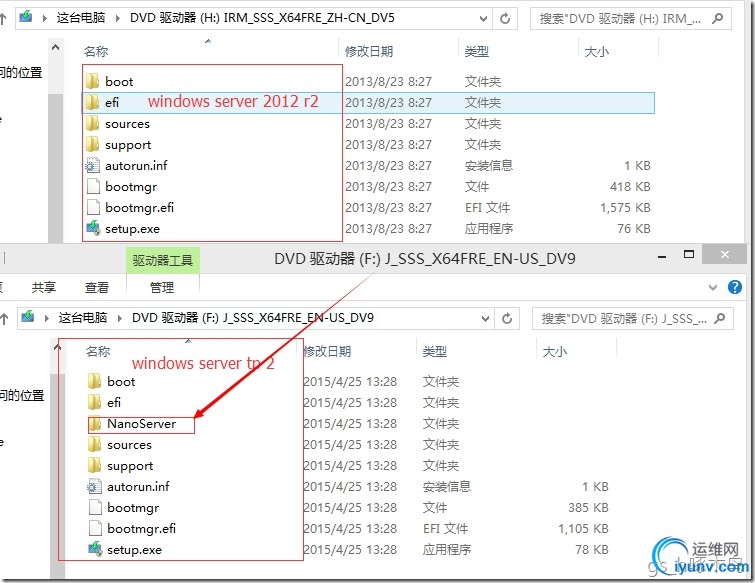Sort by 类型 column in F: drive window

tap(434, 351)
